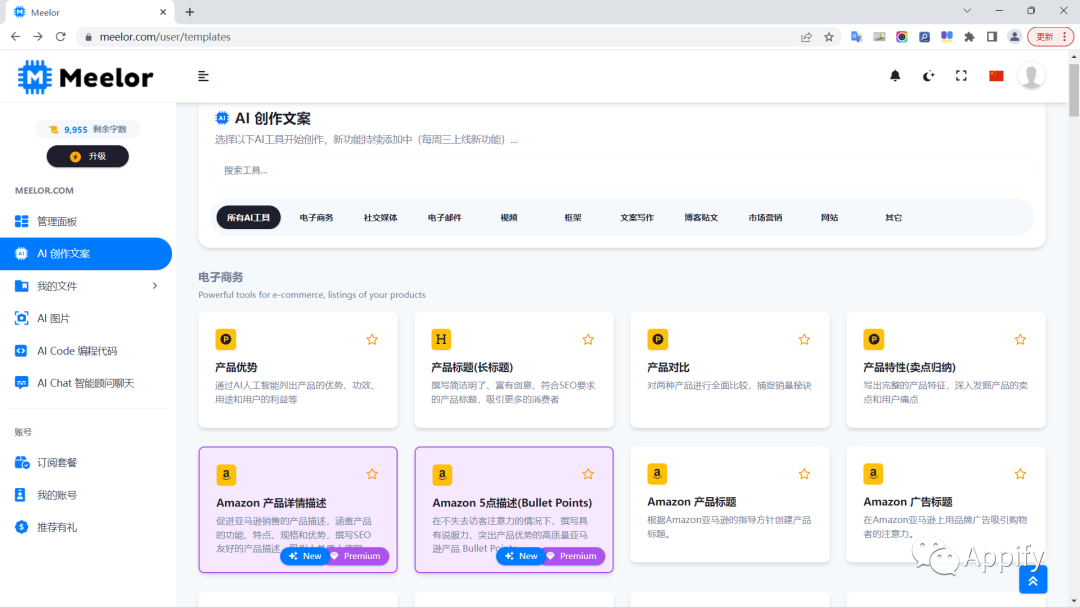The image size is (1080, 608).
Task: Go back in the browser
Action: [x=15, y=36]
